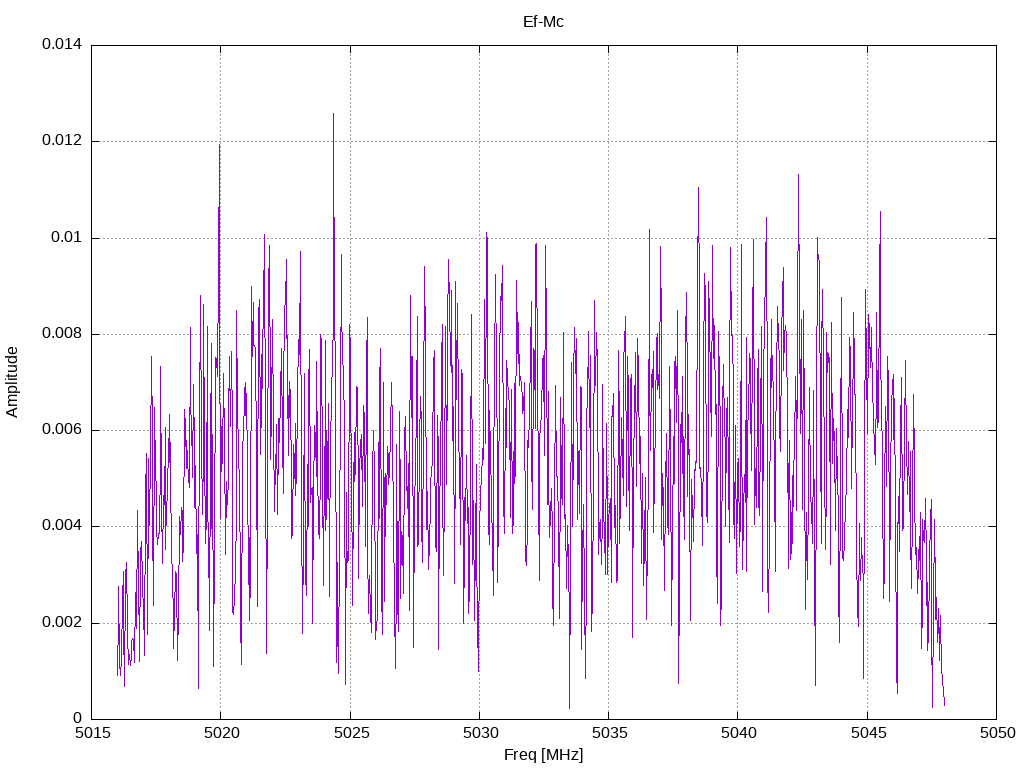Click the 5020 x-axis tick label
The width and height of the screenshot is (1024, 768).
(x=221, y=733)
